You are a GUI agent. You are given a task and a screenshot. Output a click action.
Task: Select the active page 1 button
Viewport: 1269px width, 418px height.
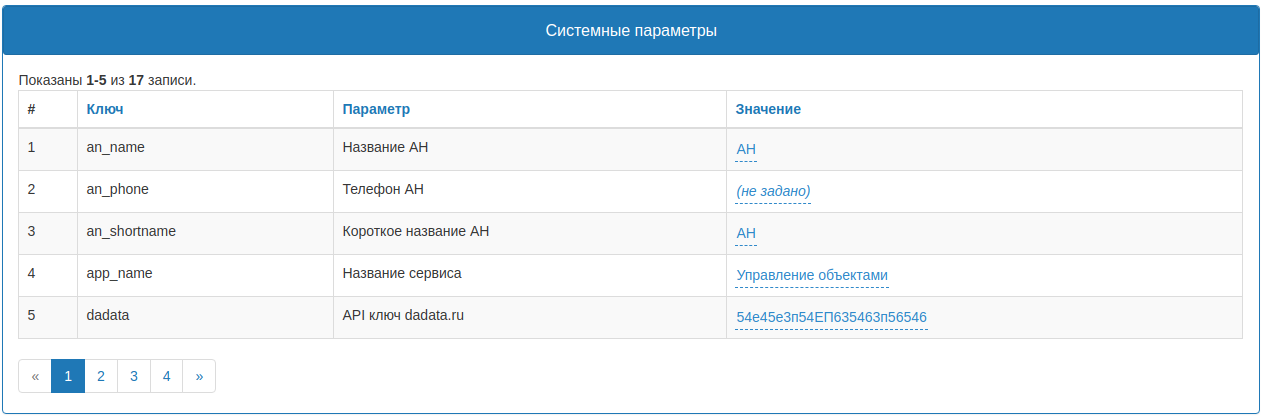click(x=68, y=376)
